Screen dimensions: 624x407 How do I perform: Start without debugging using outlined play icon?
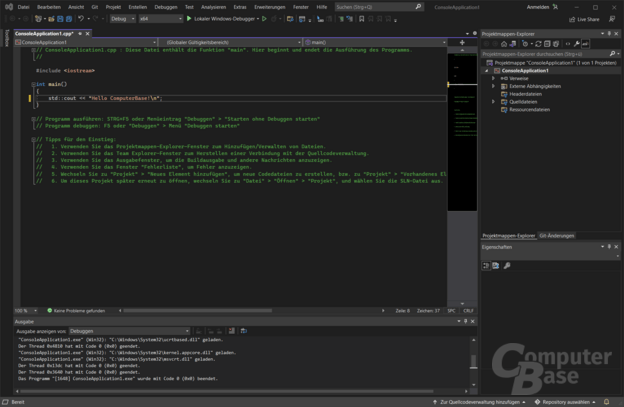point(264,19)
